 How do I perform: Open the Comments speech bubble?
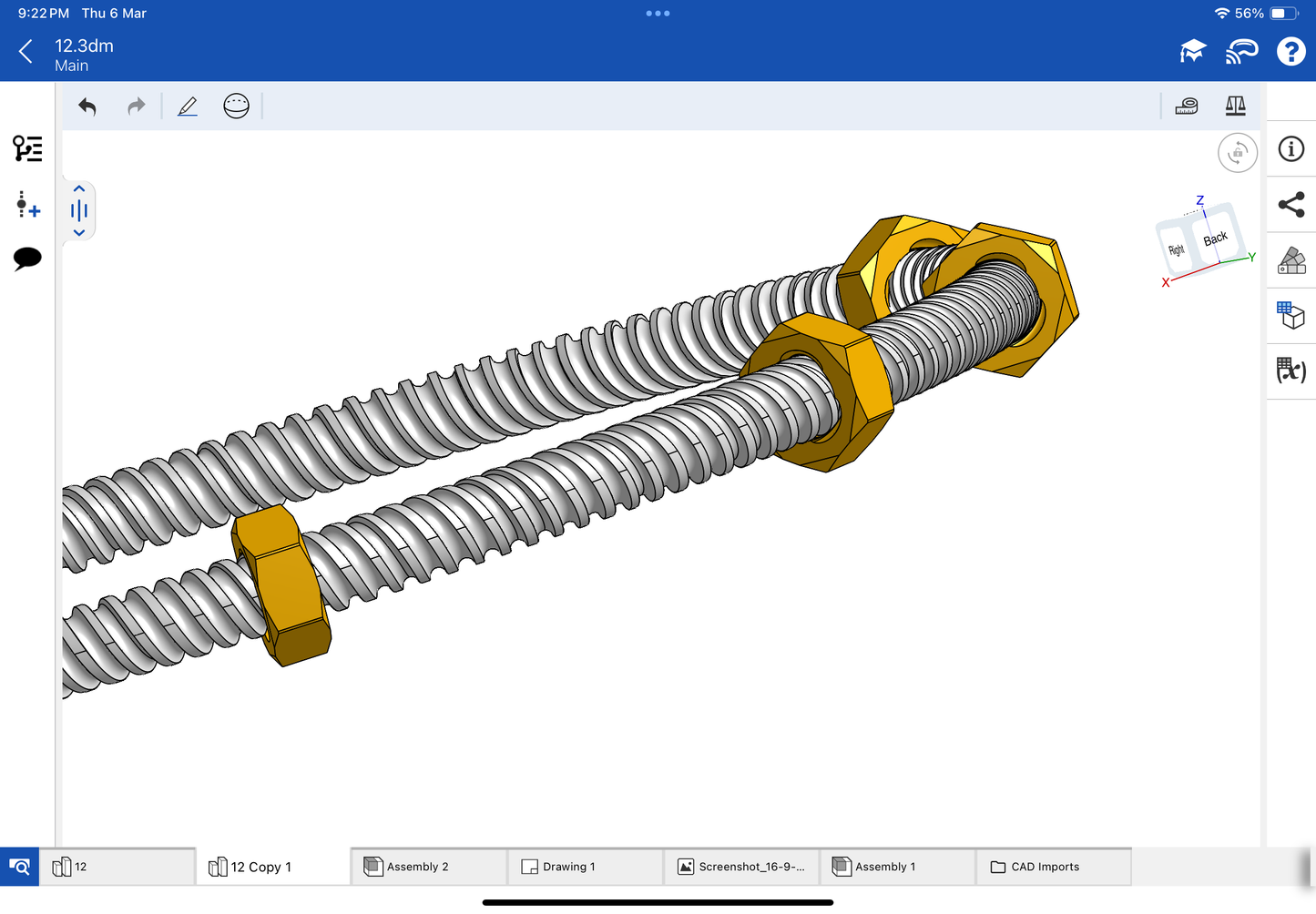27,259
